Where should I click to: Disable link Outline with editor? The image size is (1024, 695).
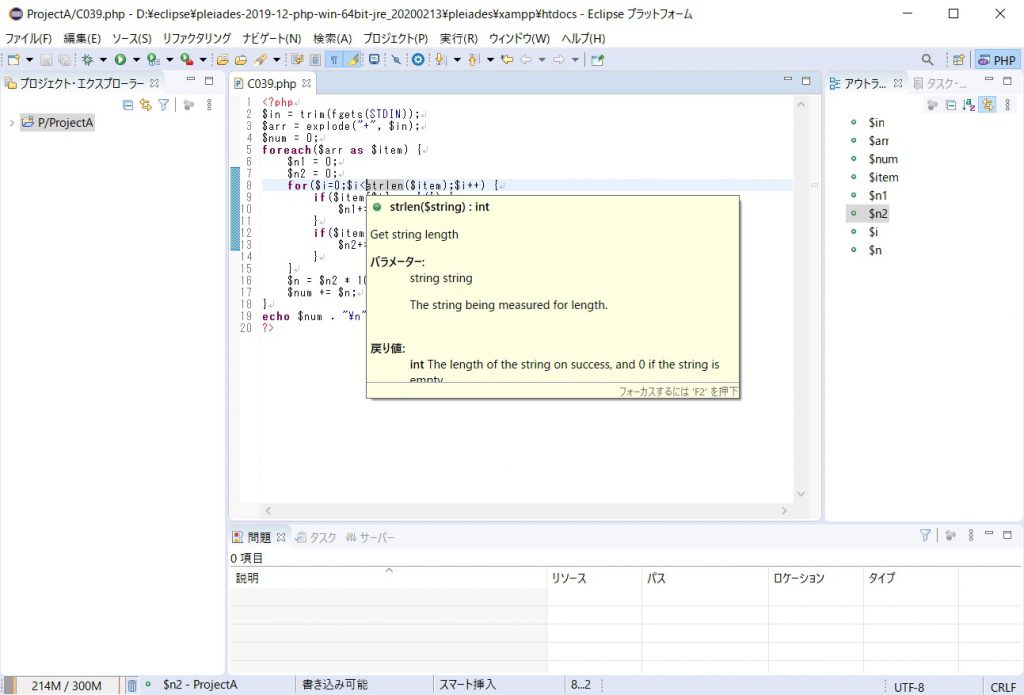click(x=985, y=105)
